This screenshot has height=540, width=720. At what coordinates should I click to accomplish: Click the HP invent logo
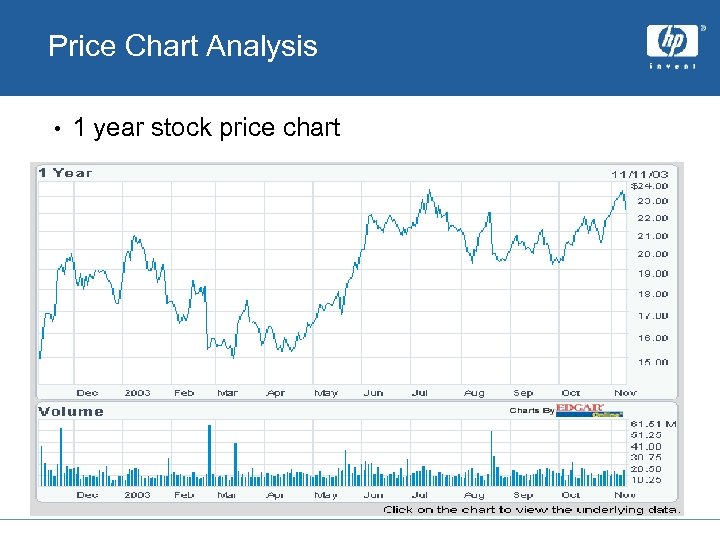point(672,47)
